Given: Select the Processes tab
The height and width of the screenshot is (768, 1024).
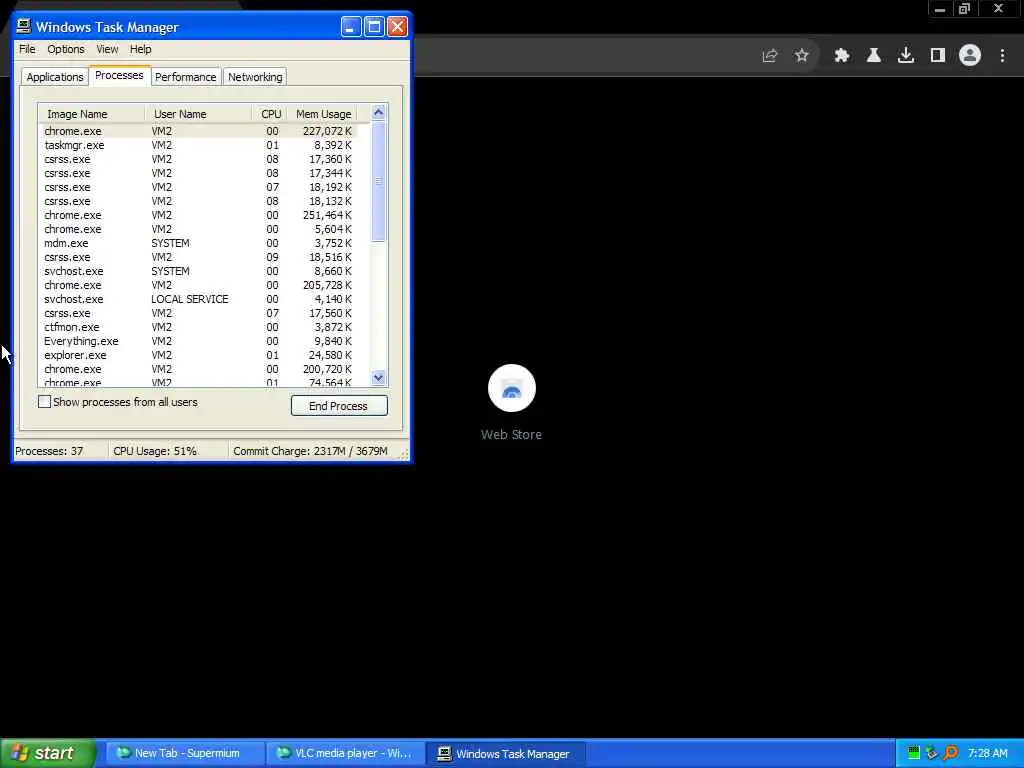Looking at the screenshot, I should click(119, 75).
